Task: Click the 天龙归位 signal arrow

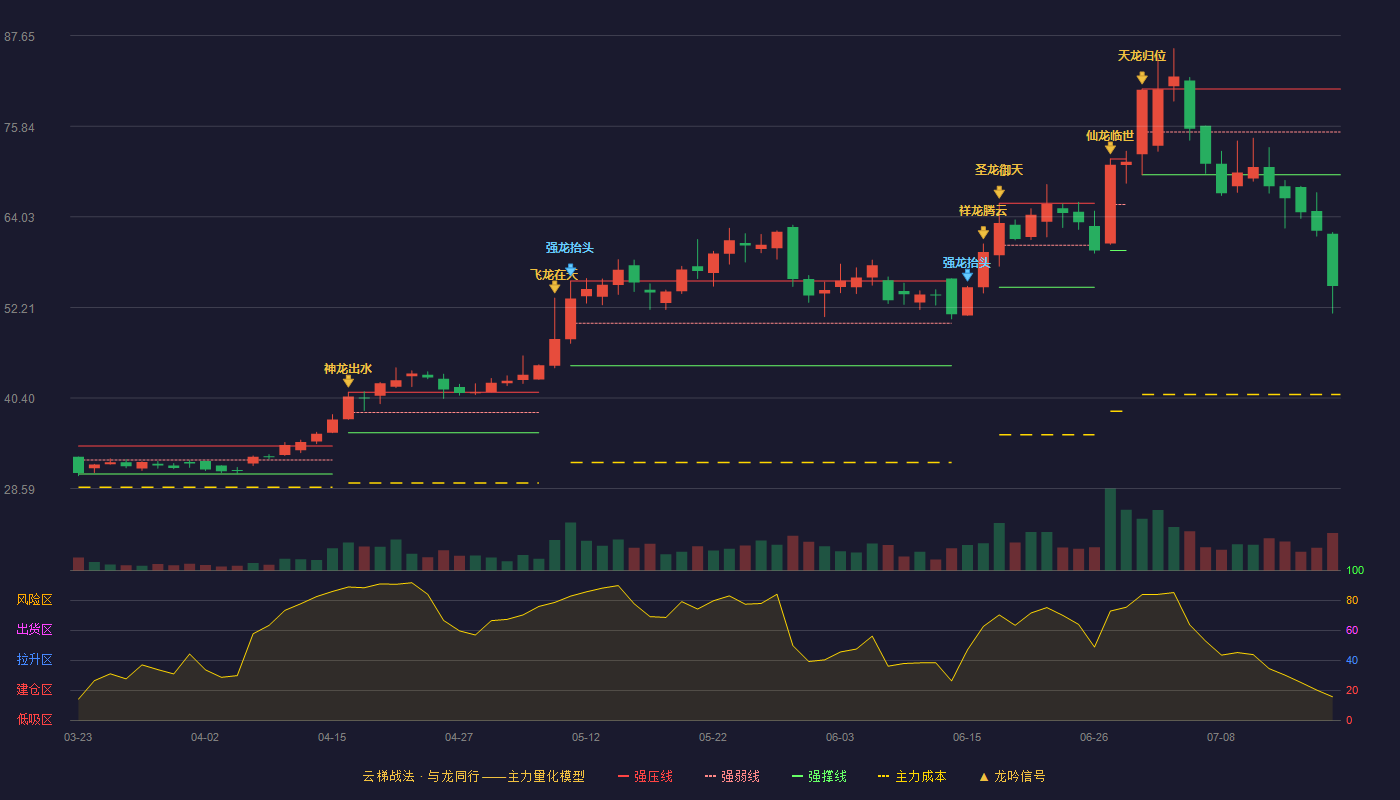Action: click(x=1142, y=78)
